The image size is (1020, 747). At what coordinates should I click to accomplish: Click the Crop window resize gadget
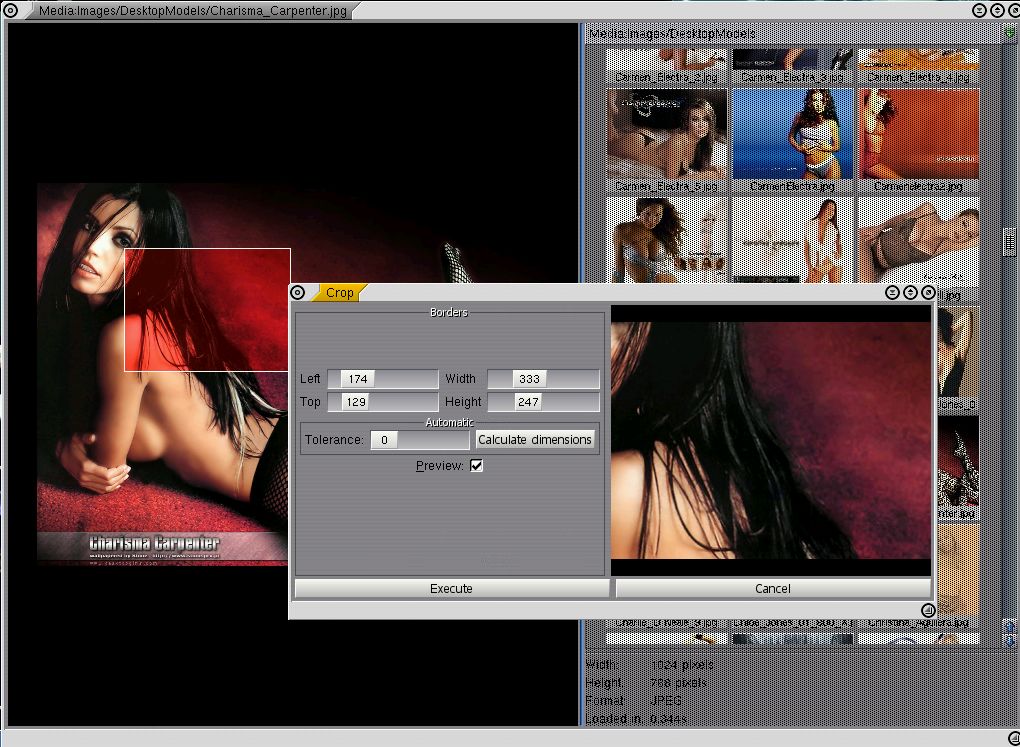coord(927,610)
